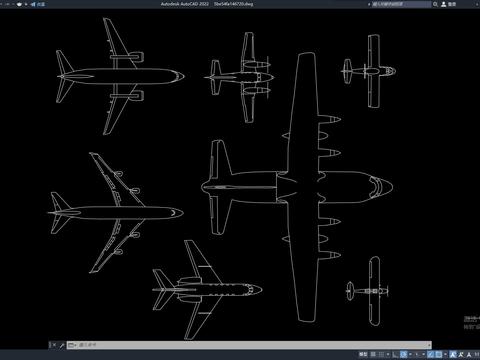Click the annotation auto-scale icon
The height and width of the screenshot is (360, 480).
click(461, 354)
